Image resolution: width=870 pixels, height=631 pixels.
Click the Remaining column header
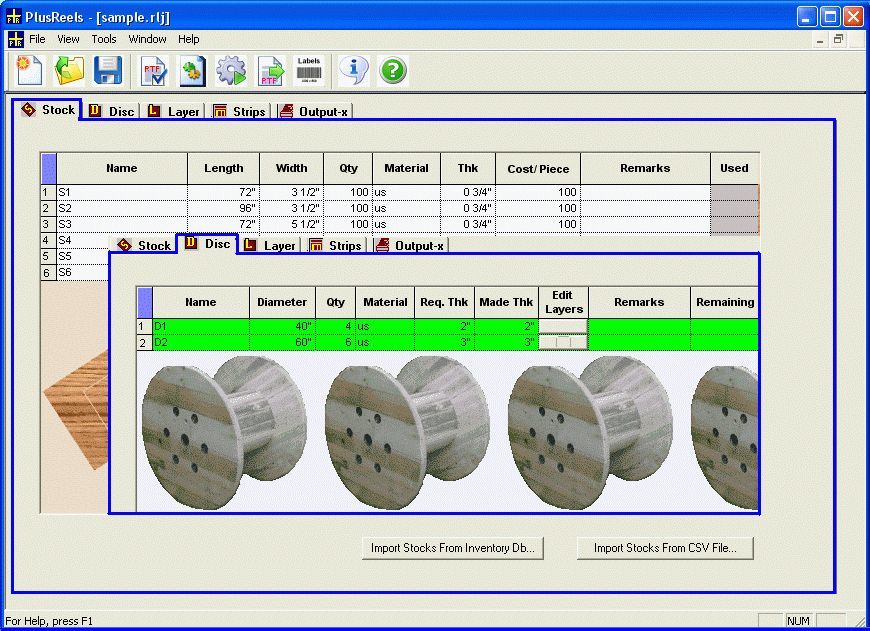click(x=725, y=302)
